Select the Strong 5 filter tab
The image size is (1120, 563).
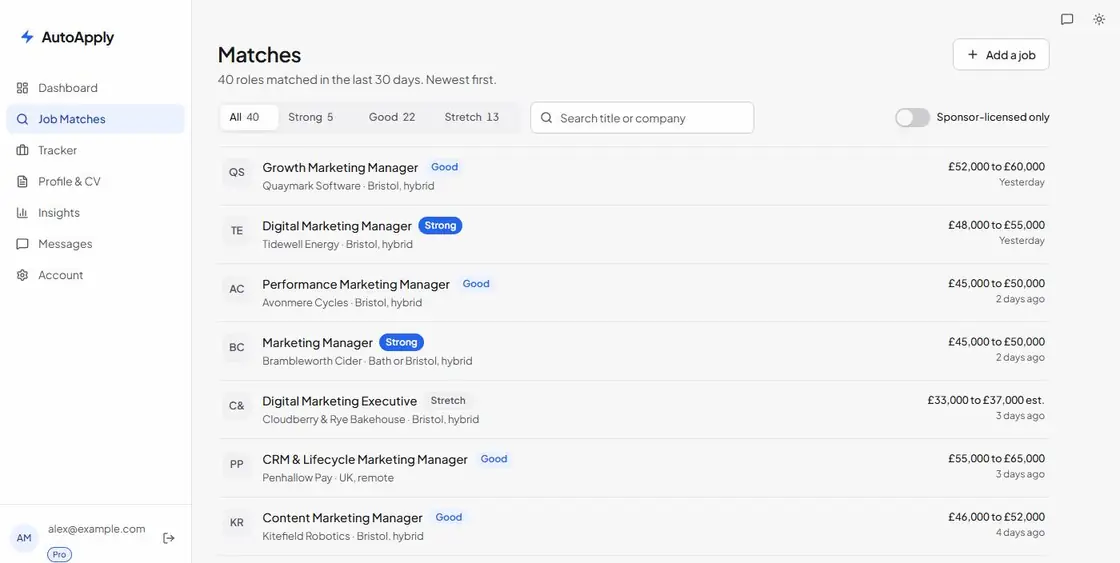pyautogui.click(x=311, y=117)
